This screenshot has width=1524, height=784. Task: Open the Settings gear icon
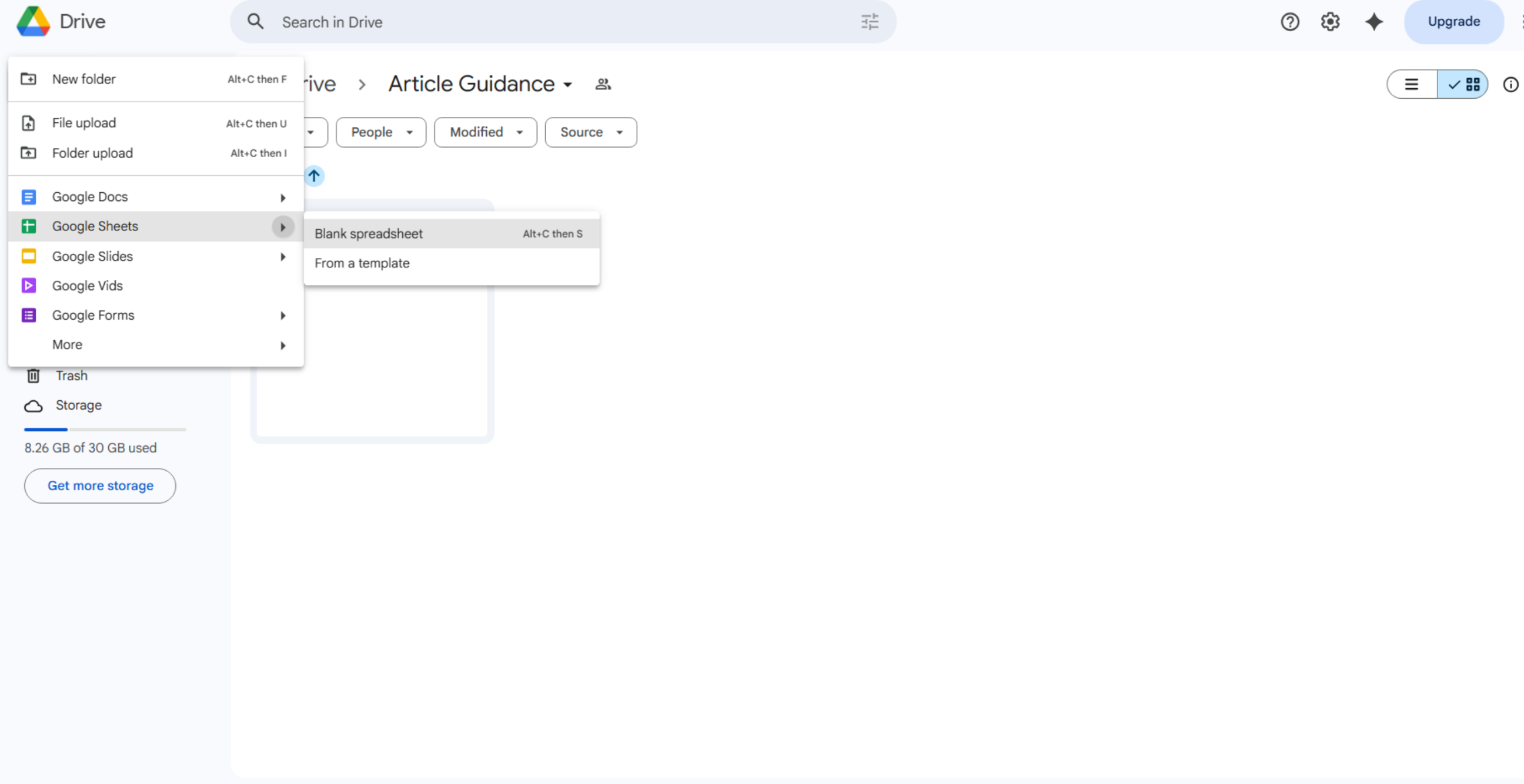point(1330,22)
